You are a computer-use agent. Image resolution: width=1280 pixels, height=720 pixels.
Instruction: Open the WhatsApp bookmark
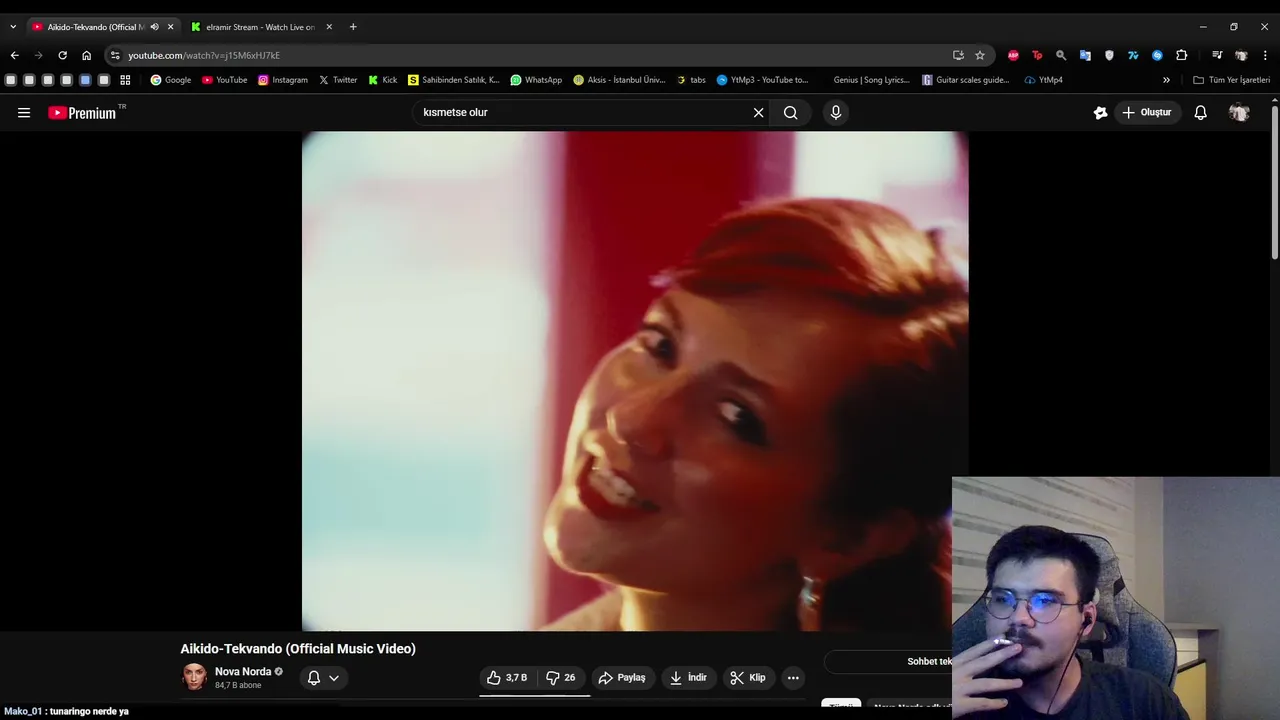coord(536,80)
